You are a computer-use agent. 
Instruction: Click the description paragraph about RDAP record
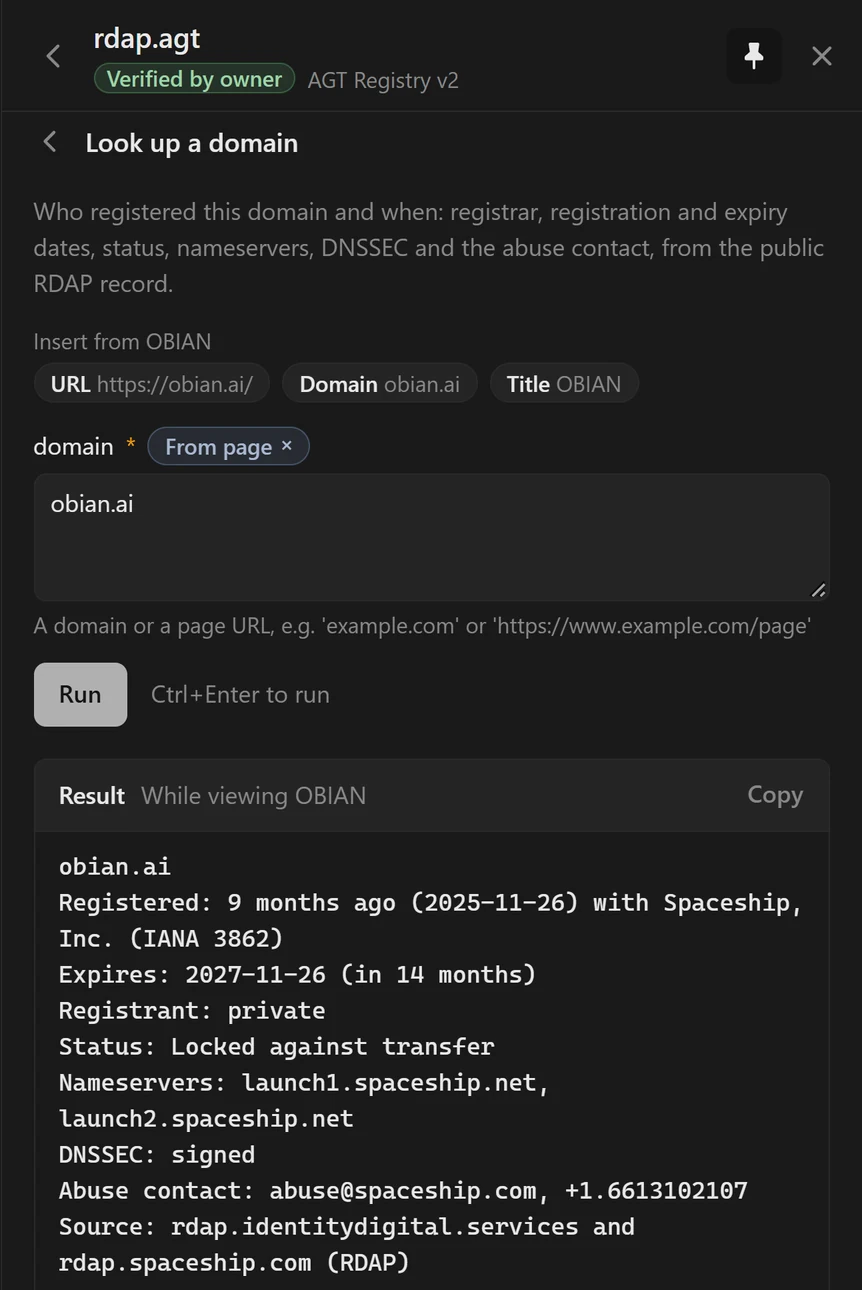[429, 248]
